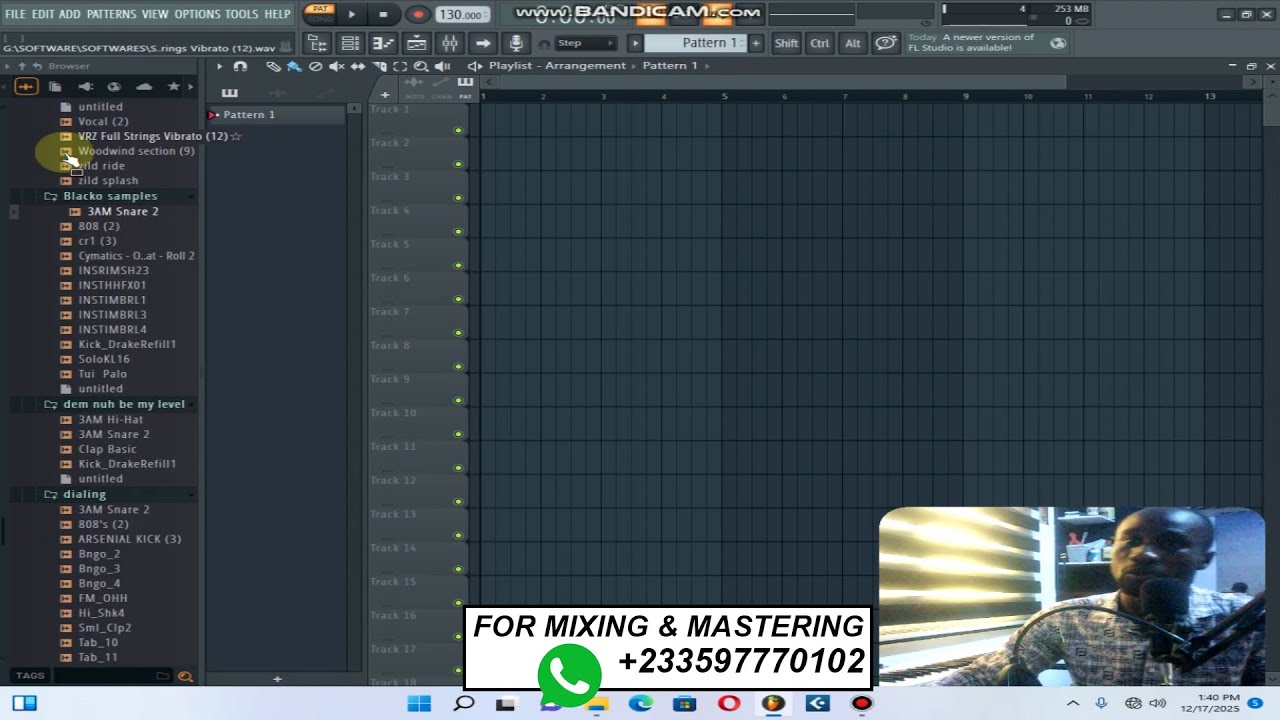The width and height of the screenshot is (1280, 720).
Task: Open the Browser options arrow menu
Action: 8,66
